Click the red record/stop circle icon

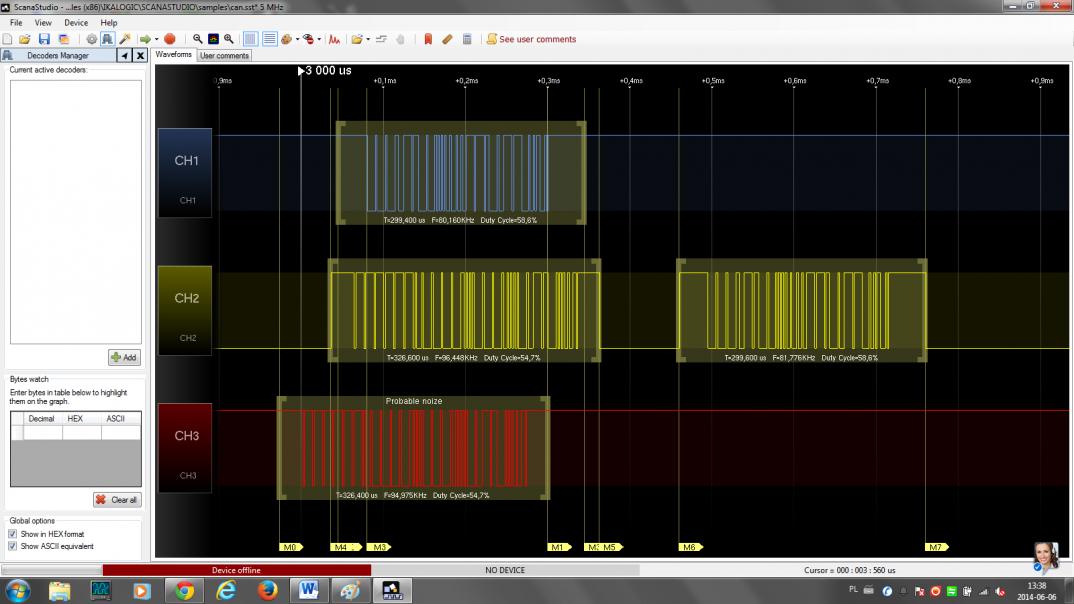click(x=170, y=39)
